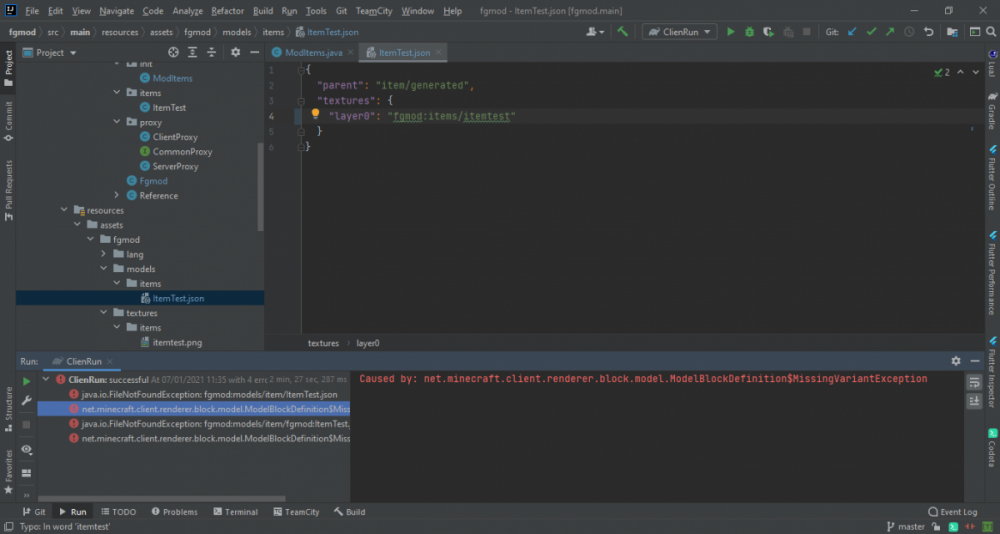This screenshot has width=1000, height=534.
Task: Open the Commit tool window tab
Action: click(x=8, y=121)
